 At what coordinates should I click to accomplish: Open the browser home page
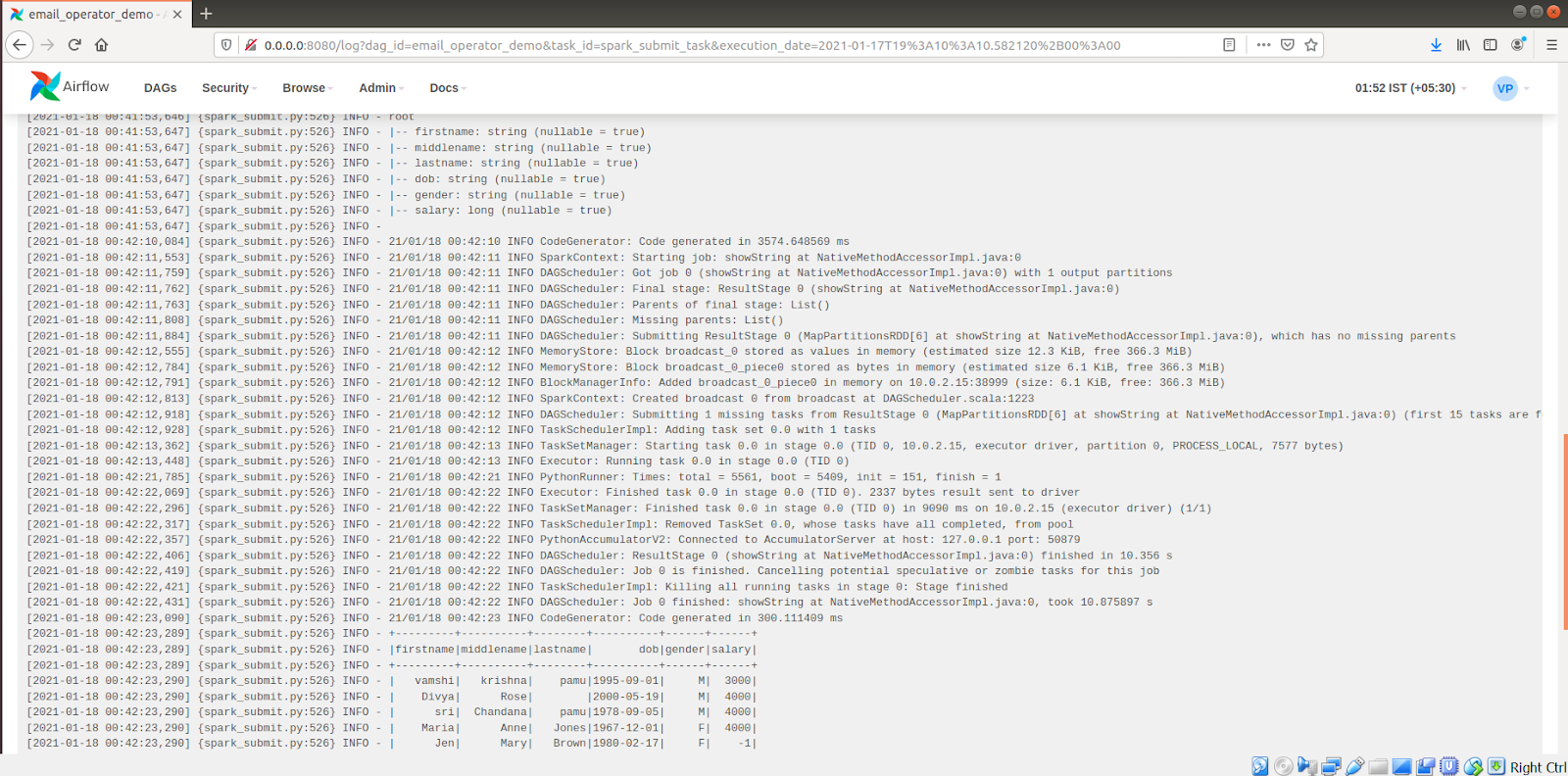point(101,45)
